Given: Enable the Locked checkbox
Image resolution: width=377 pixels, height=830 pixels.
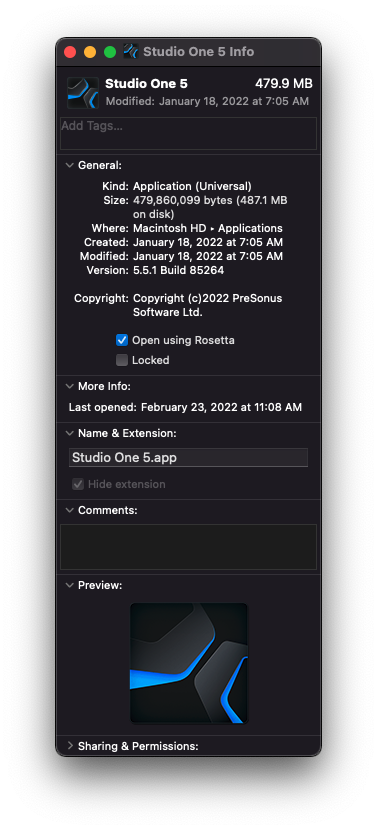Looking at the screenshot, I should click(122, 360).
